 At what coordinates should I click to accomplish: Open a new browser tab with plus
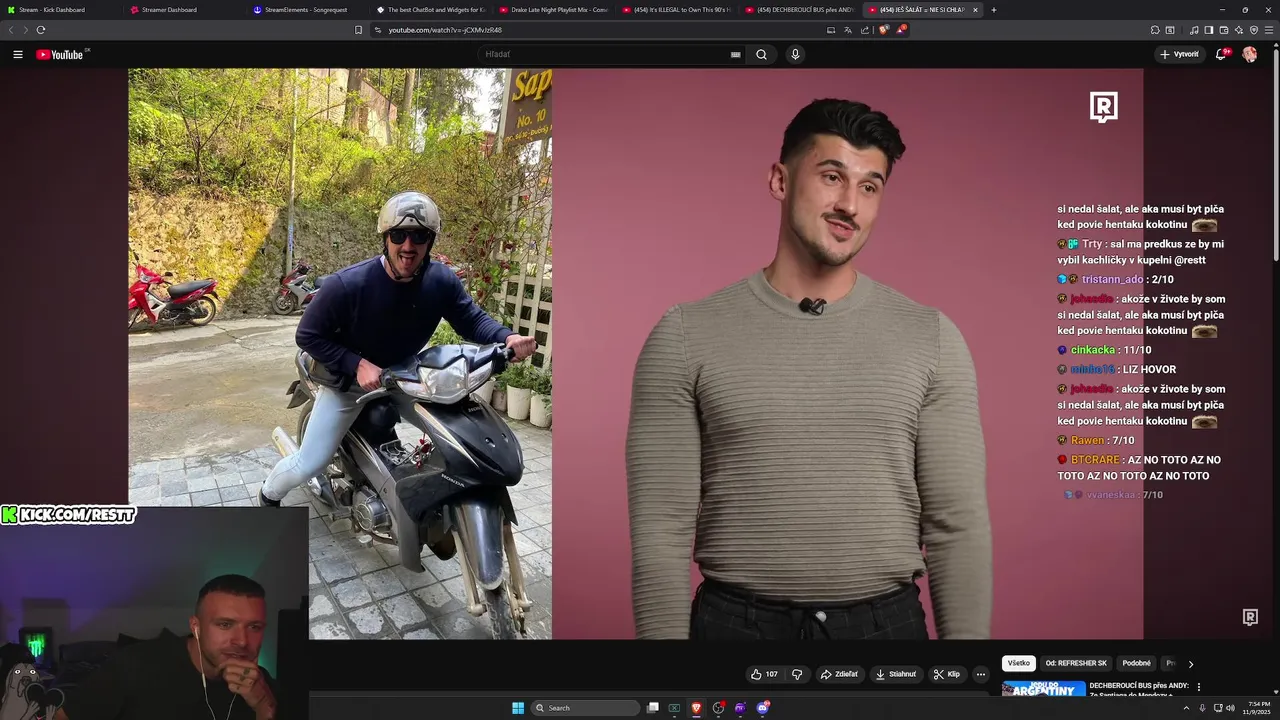pyautogui.click(x=993, y=10)
